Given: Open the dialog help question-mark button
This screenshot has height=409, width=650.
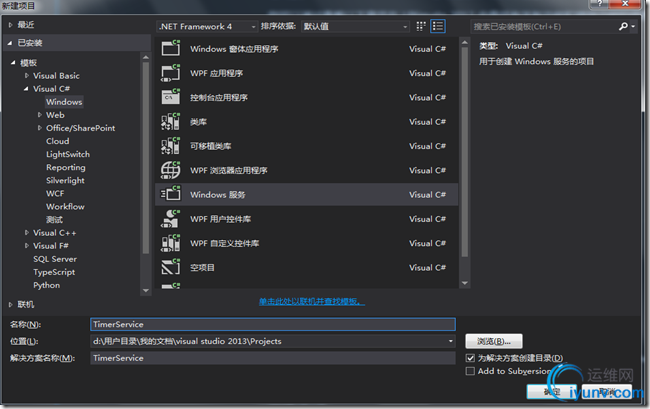Looking at the screenshot, I should click(599, 4).
